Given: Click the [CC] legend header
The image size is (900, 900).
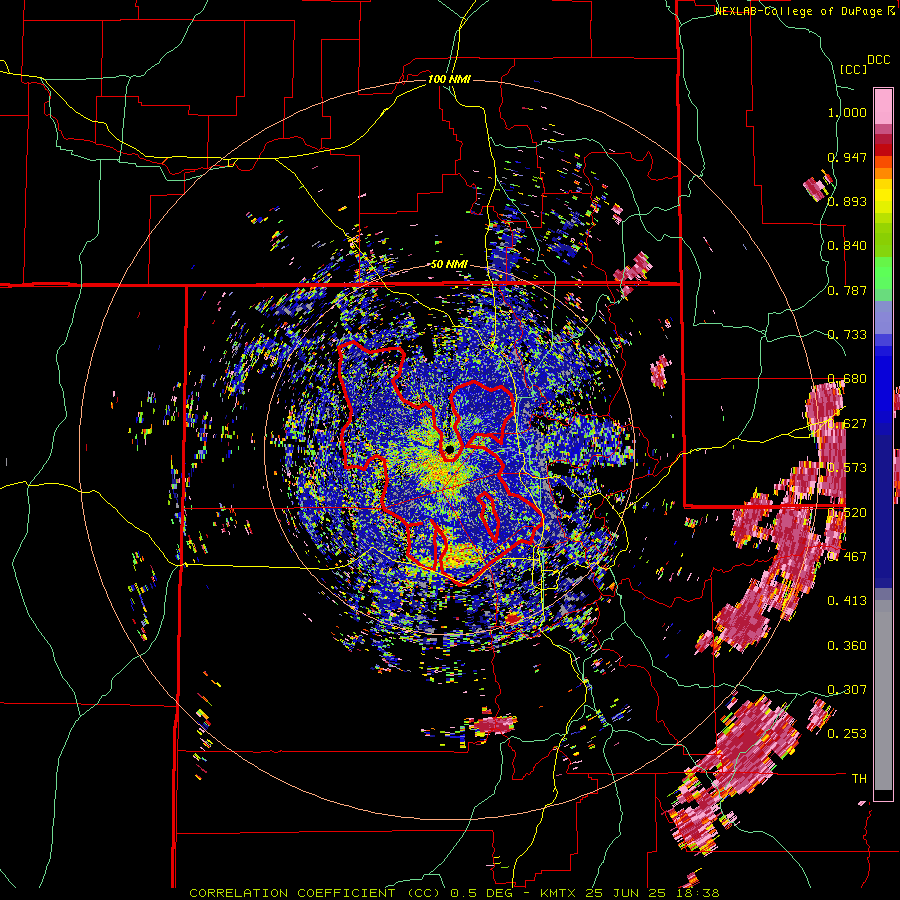Looking at the screenshot, I should pos(853,69).
